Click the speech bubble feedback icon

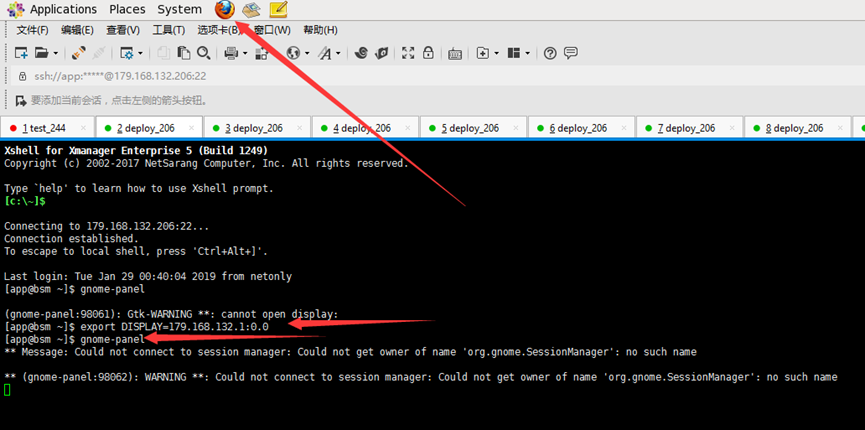pyautogui.click(x=571, y=53)
